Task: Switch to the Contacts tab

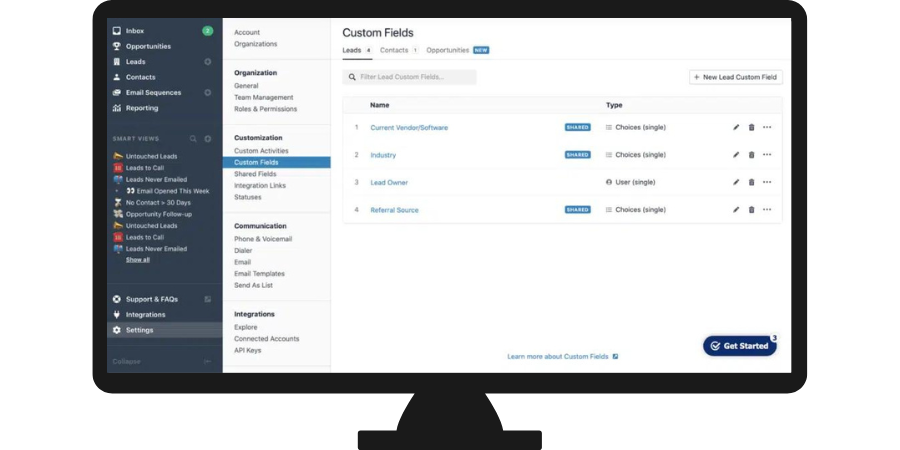Action: (x=397, y=50)
